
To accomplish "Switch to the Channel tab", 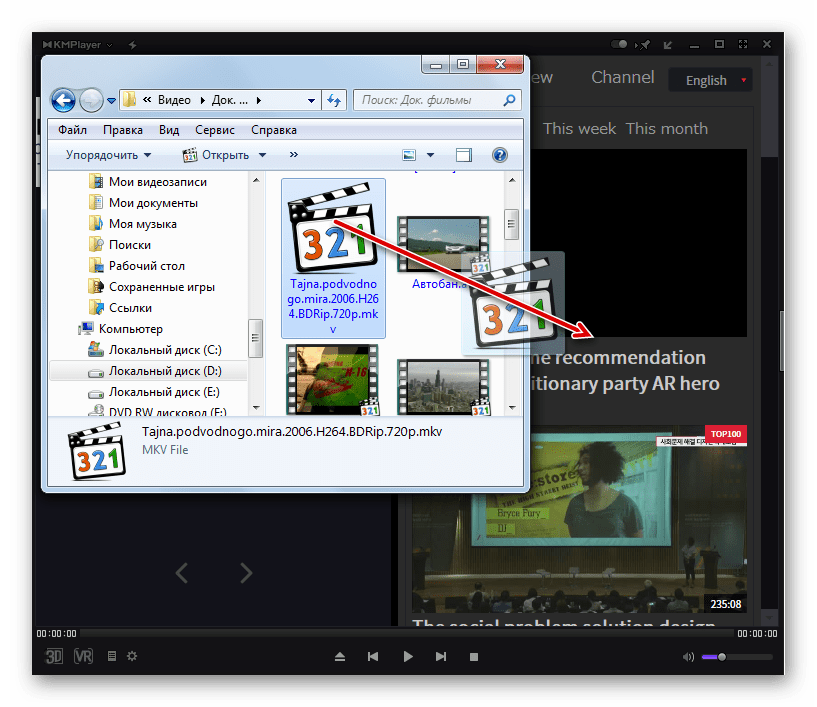I will [622, 77].
